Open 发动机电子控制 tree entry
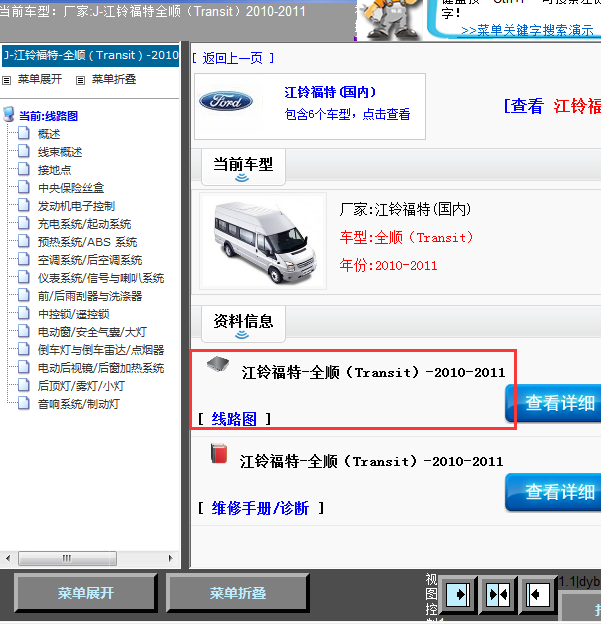The image size is (601, 624). (76, 206)
